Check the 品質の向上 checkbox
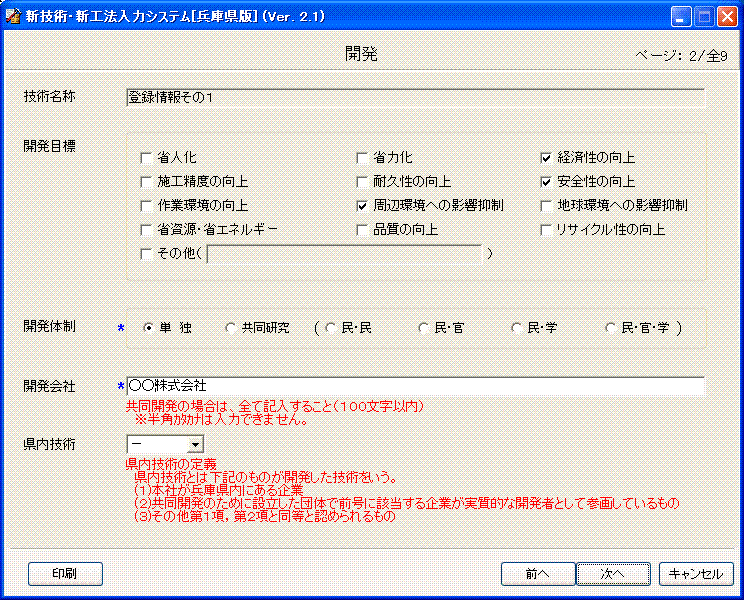The height and width of the screenshot is (600, 744). point(362,230)
